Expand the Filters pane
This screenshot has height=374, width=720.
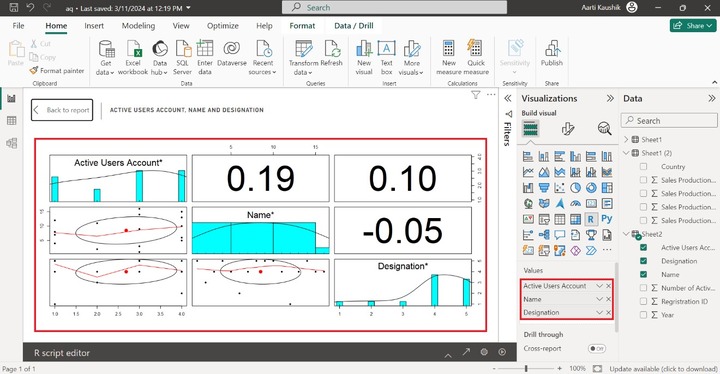pyautogui.click(x=507, y=98)
